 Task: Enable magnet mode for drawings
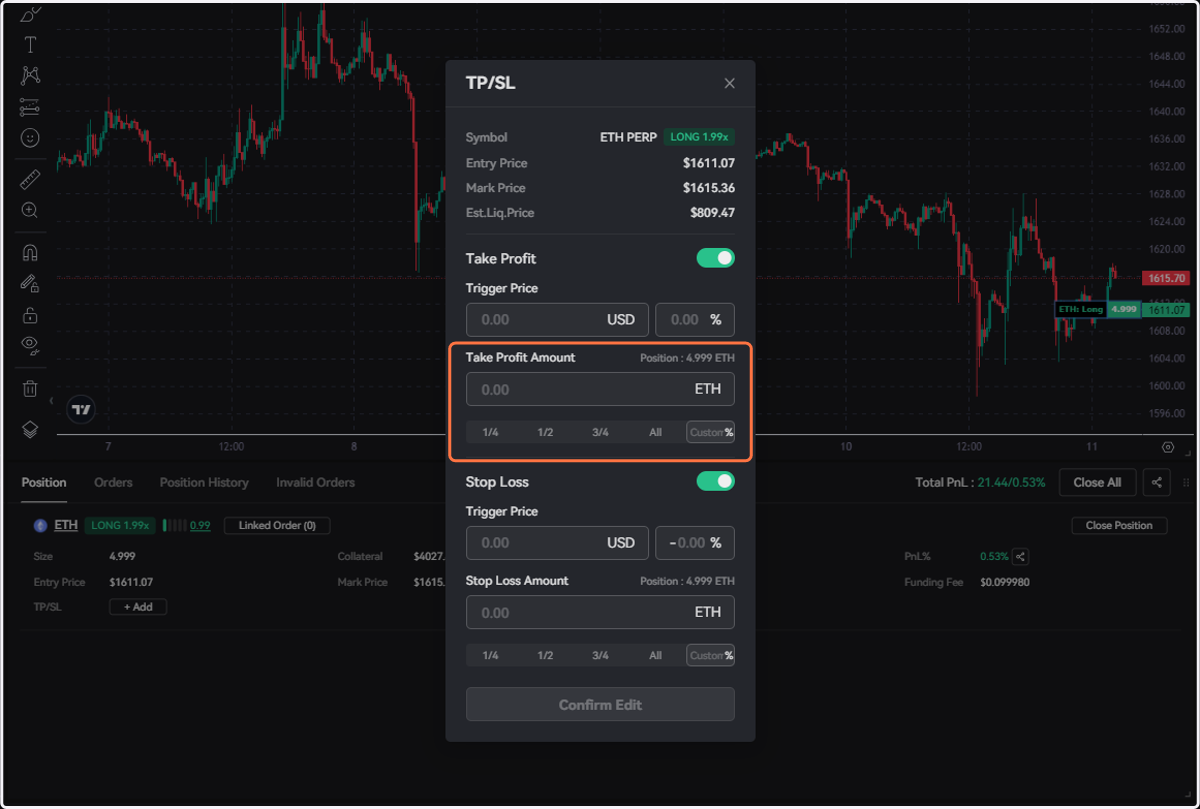pyautogui.click(x=30, y=253)
